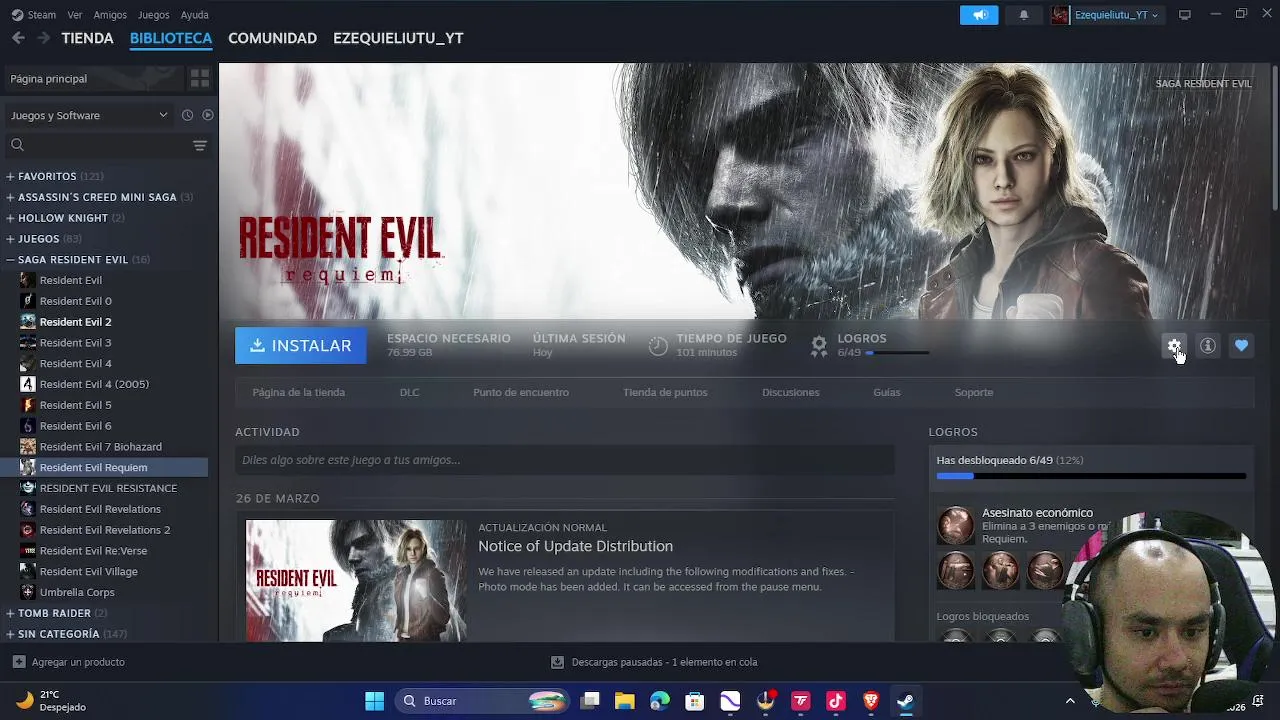This screenshot has width=1280, height=720.
Task: Click the blue INSTALAR button
Action: pyautogui.click(x=301, y=345)
